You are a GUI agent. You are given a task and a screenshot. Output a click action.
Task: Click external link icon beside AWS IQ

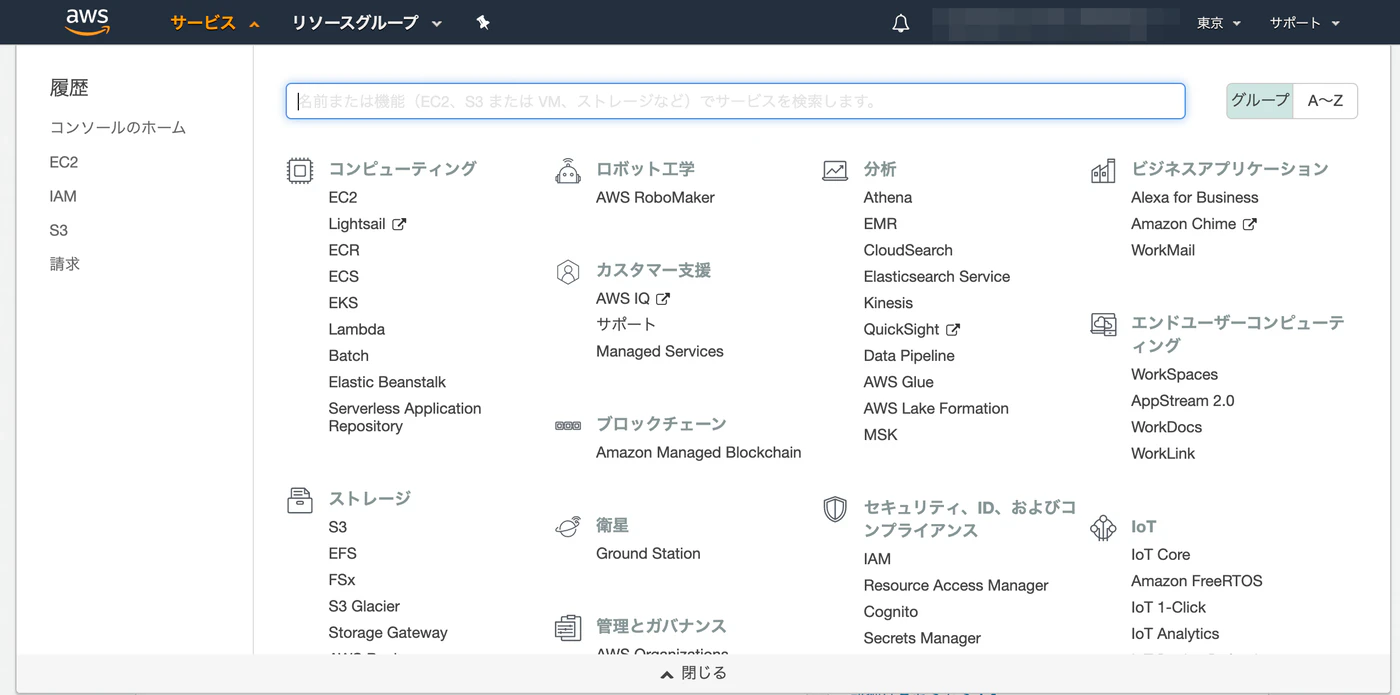(x=663, y=298)
